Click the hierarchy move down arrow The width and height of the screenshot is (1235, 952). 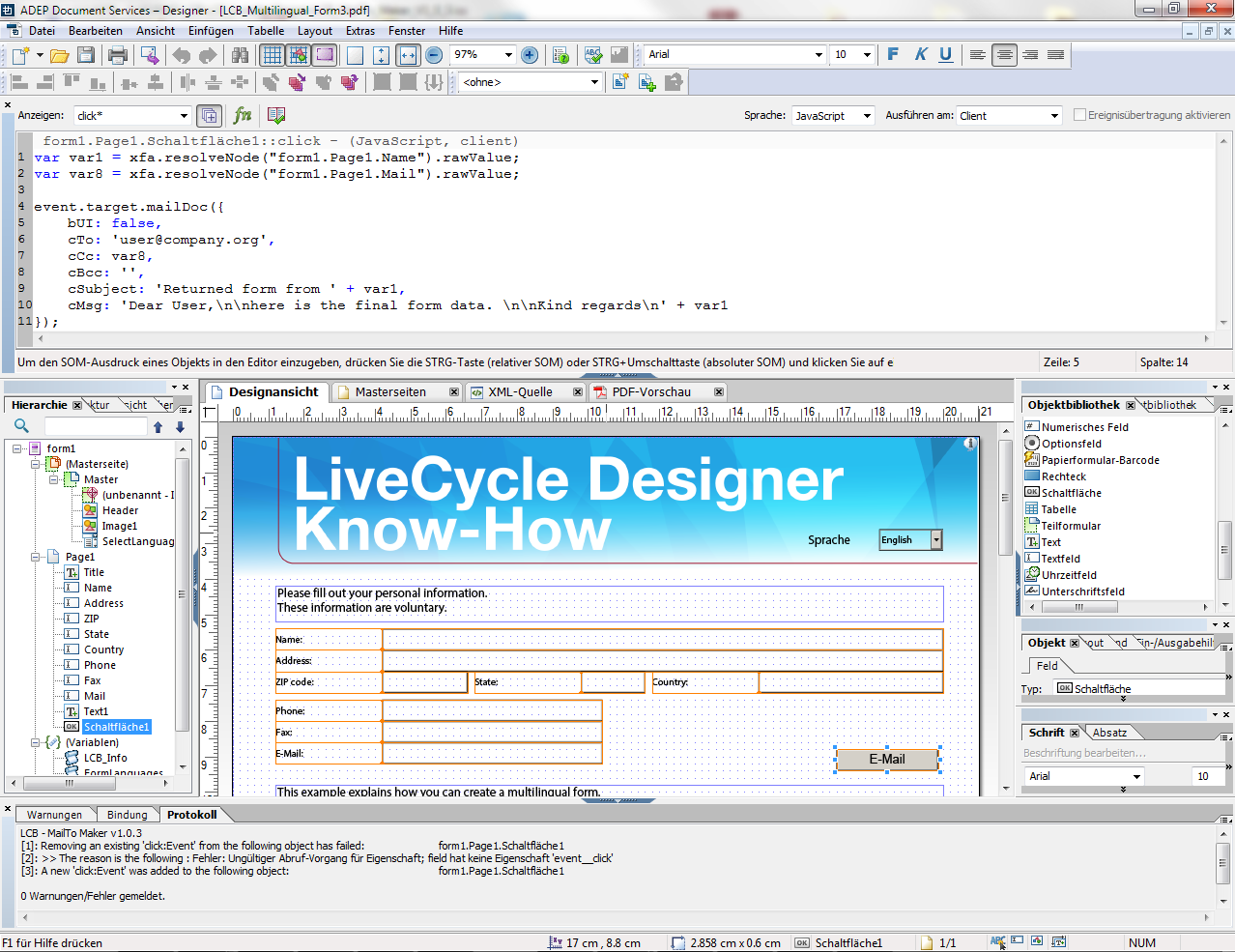[x=180, y=426]
